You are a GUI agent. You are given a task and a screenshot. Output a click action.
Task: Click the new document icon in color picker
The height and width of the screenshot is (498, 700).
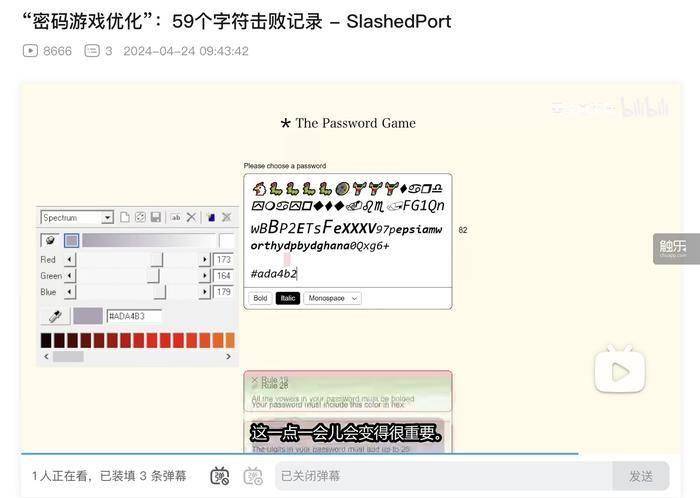pyautogui.click(x=125, y=217)
